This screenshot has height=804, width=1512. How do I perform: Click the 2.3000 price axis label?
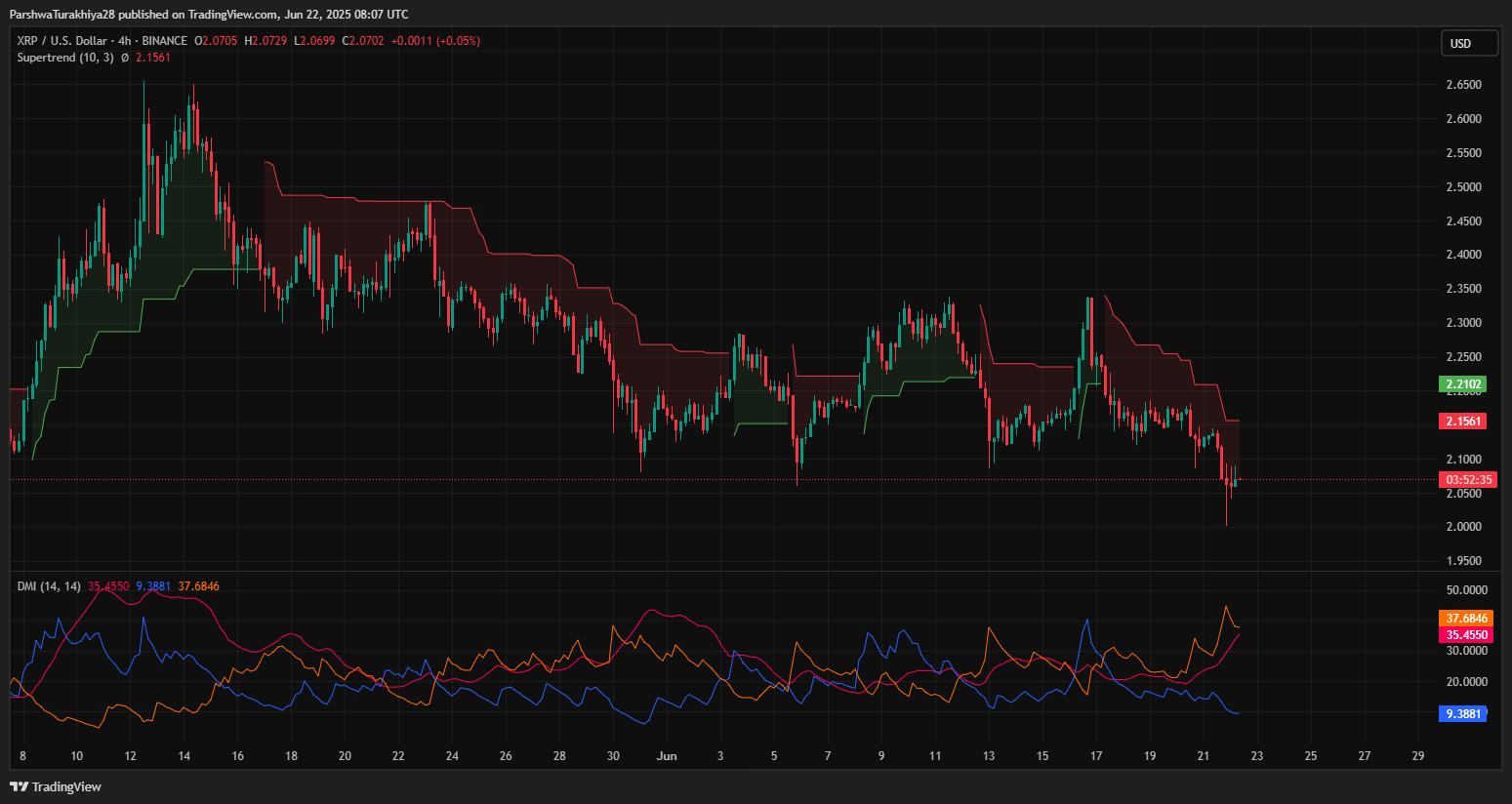(1463, 323)
